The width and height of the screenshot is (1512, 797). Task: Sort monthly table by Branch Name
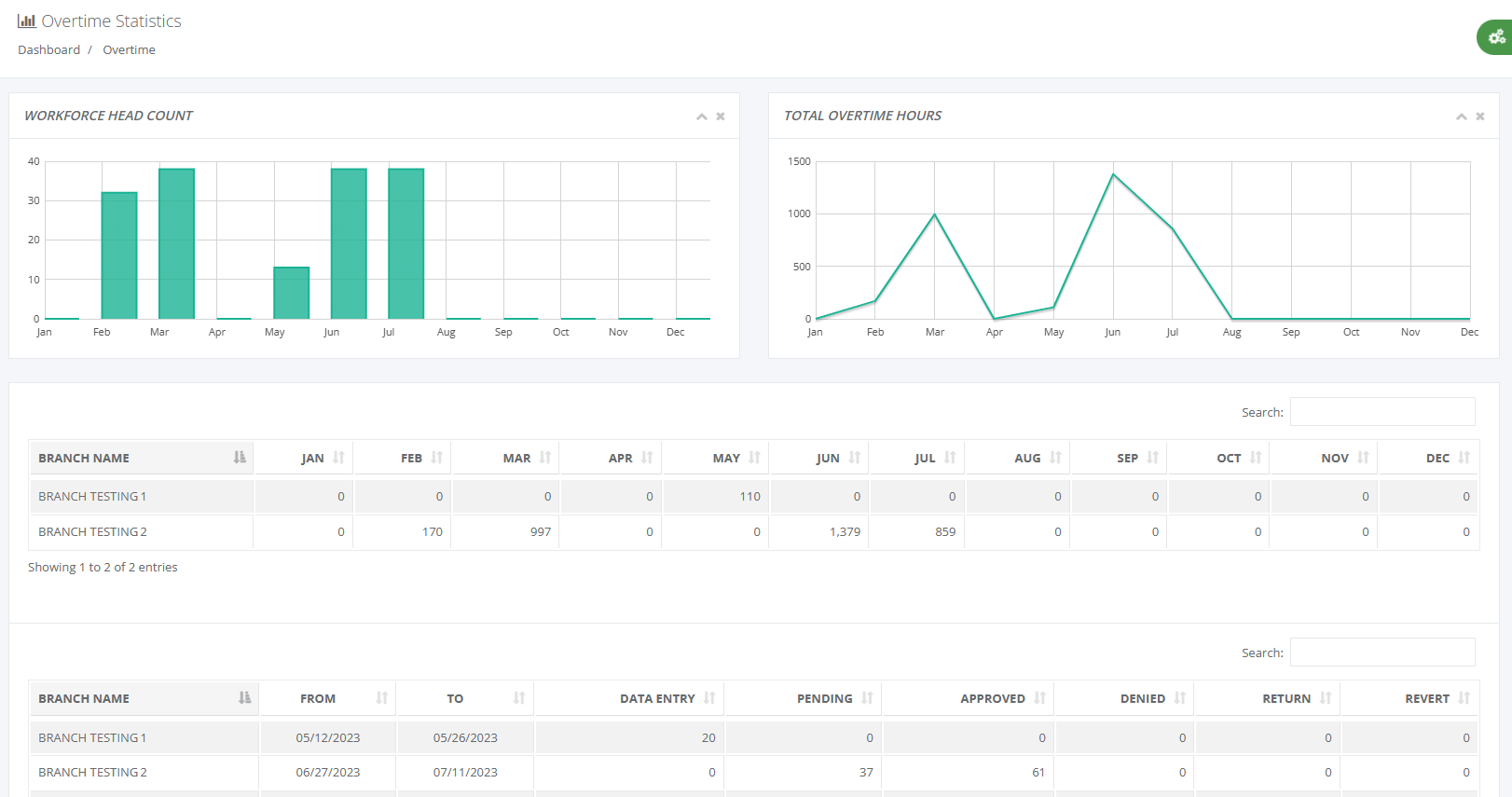[142, 458]
